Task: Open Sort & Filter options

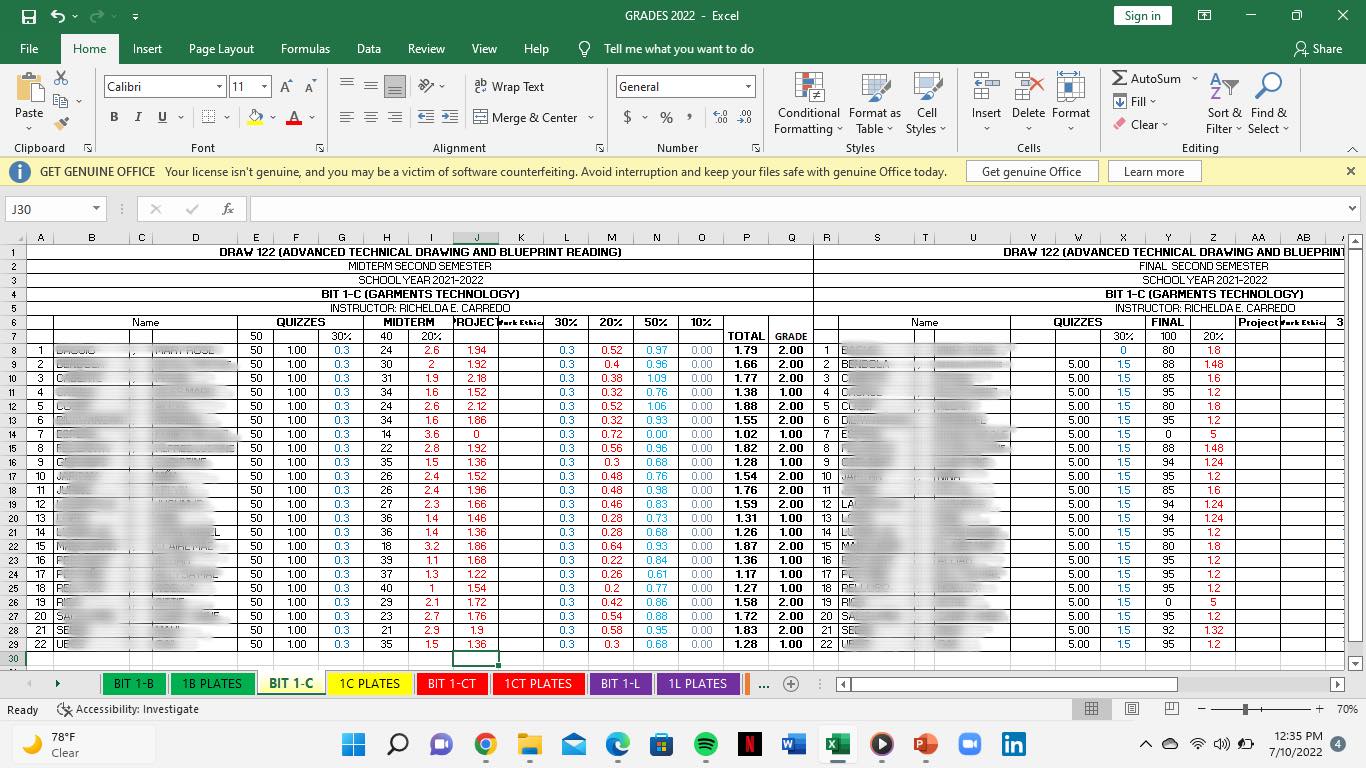Action: pyautogui.click(x=1224, y=103)
